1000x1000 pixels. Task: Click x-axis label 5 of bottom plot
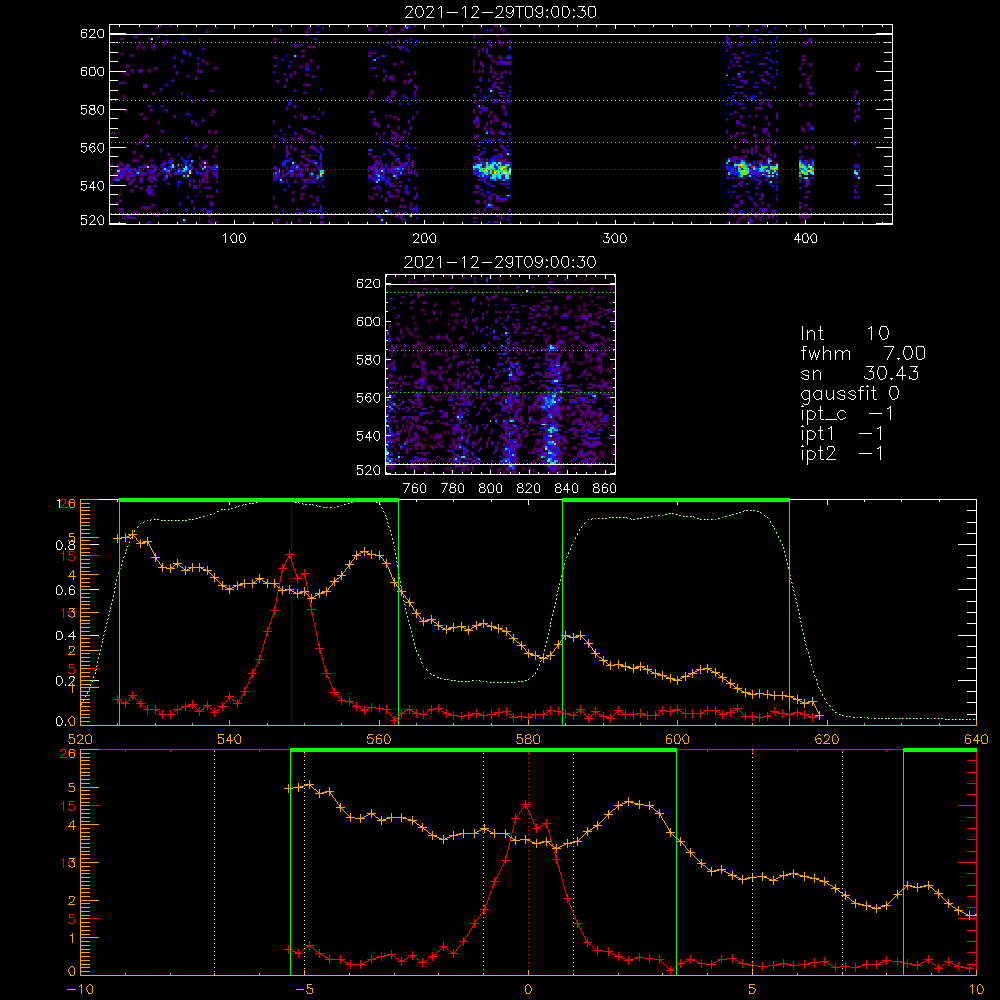click(x=753, y=989)
